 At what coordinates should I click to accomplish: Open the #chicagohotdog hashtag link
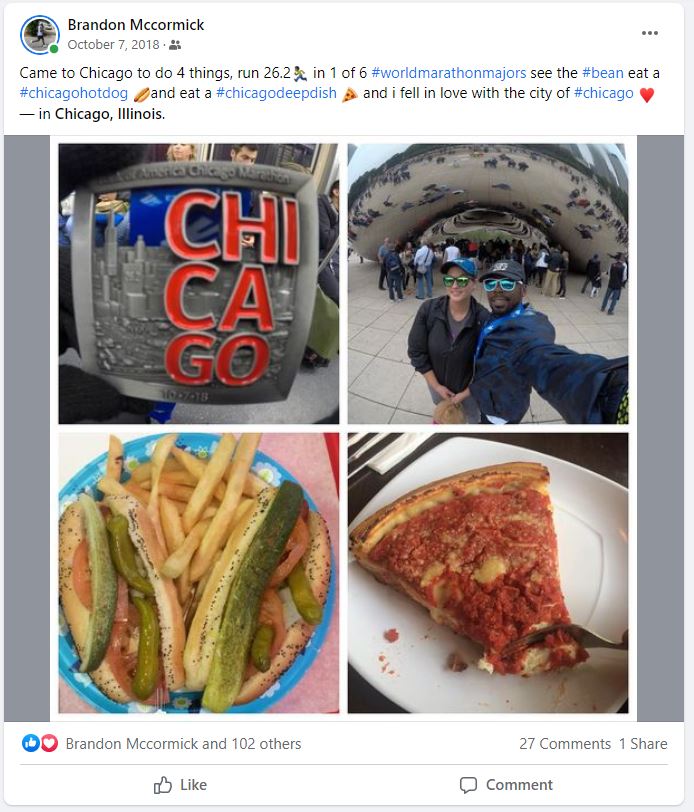tap(74, 93)
